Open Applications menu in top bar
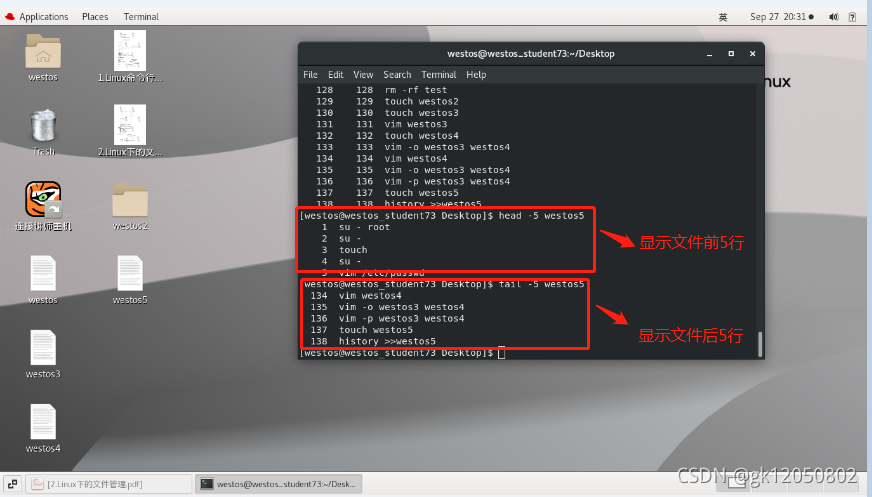Viewport: 872px width, 497px height. point(43,17)
